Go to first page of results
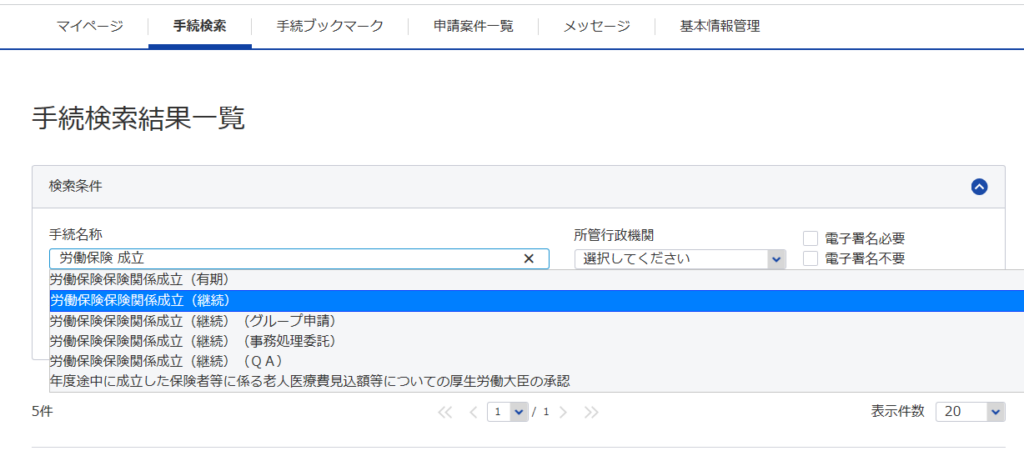This screenshot has width=1024, height=451. [445, 412]
